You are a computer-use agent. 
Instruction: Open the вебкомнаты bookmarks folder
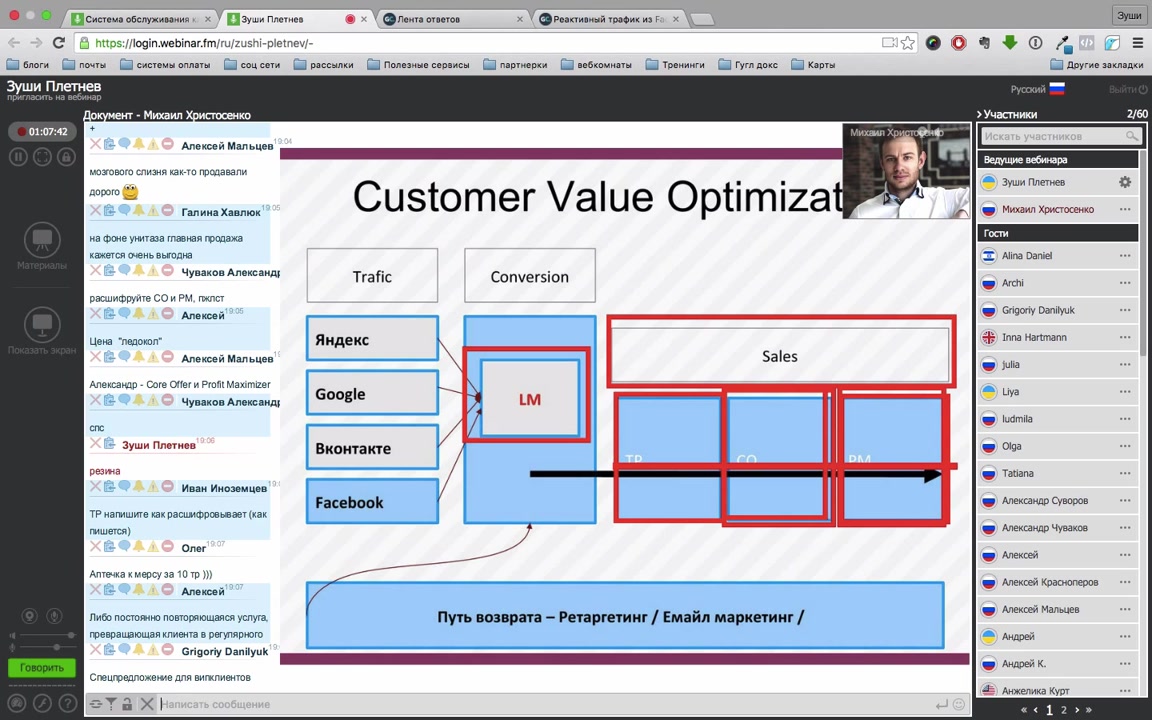(x=596, y=65)
